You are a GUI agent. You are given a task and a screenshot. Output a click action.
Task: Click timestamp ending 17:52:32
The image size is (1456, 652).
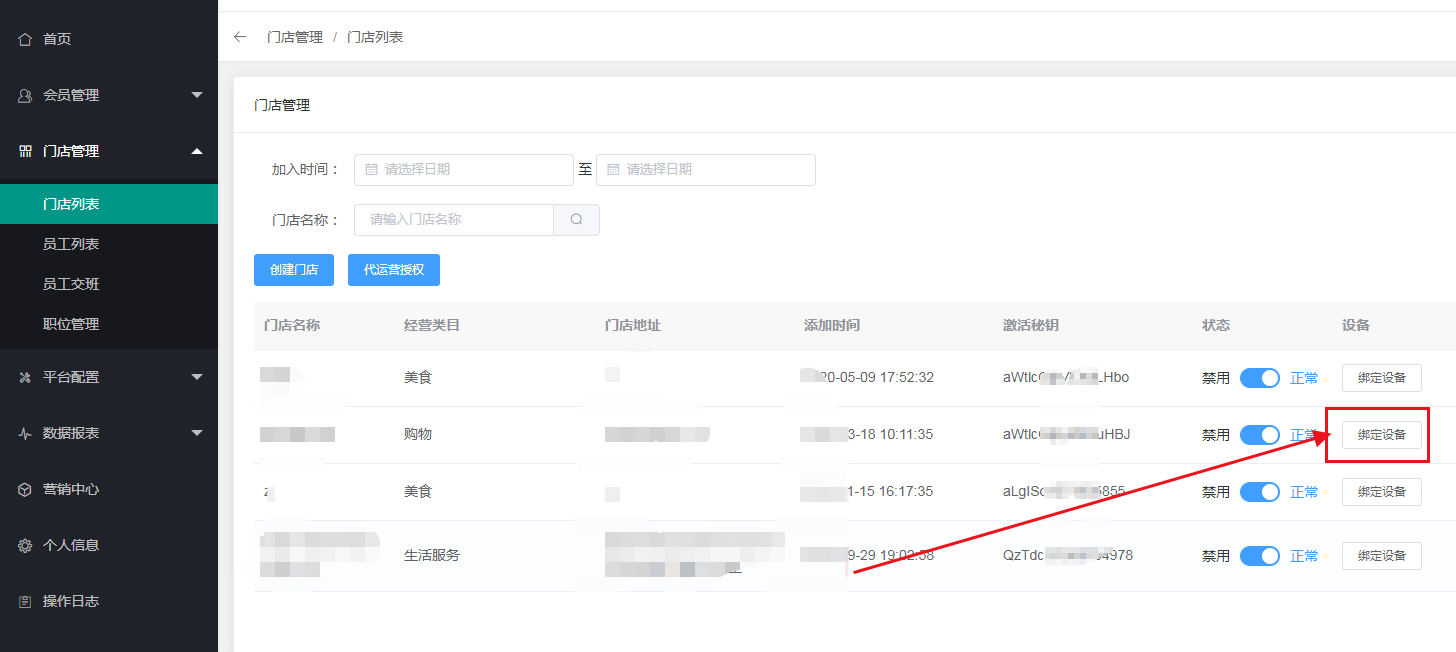tap(868, 378)
